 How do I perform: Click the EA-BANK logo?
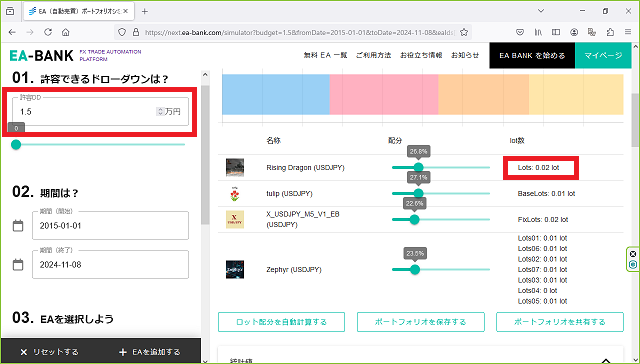coord(41,55)
